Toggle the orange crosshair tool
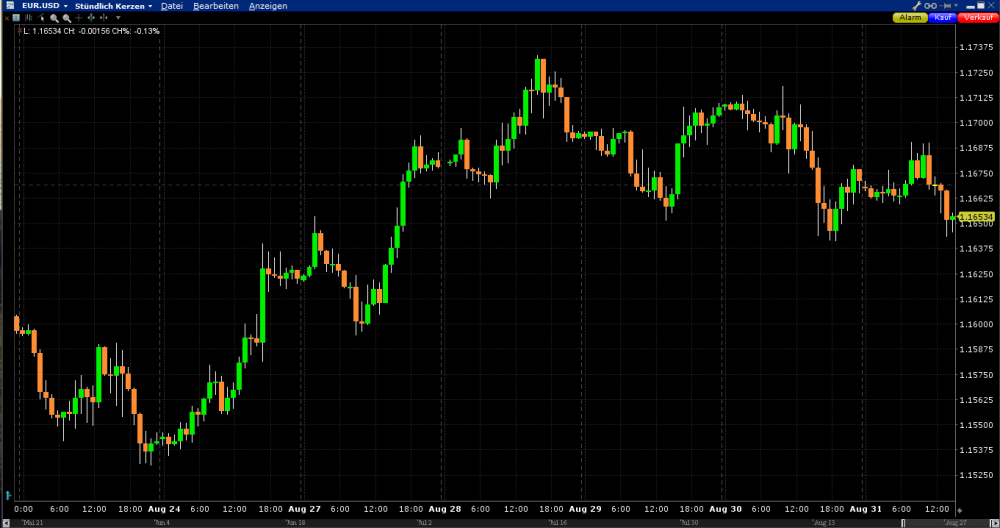 78,18
